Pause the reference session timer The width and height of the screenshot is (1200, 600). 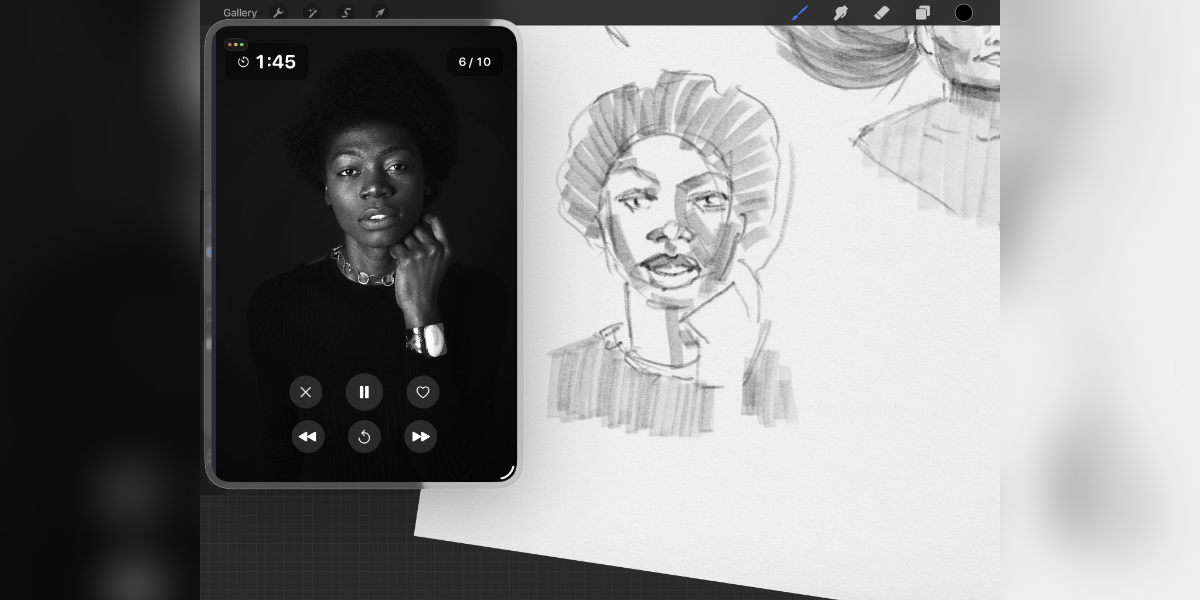pyautogui.click(x=364, y=392)
